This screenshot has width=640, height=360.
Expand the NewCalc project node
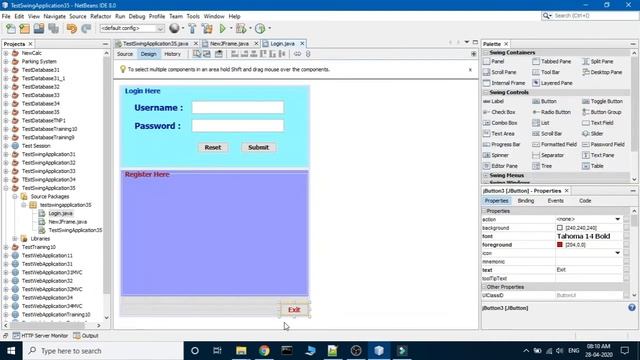pyautogui.click(x=6, y=53)
